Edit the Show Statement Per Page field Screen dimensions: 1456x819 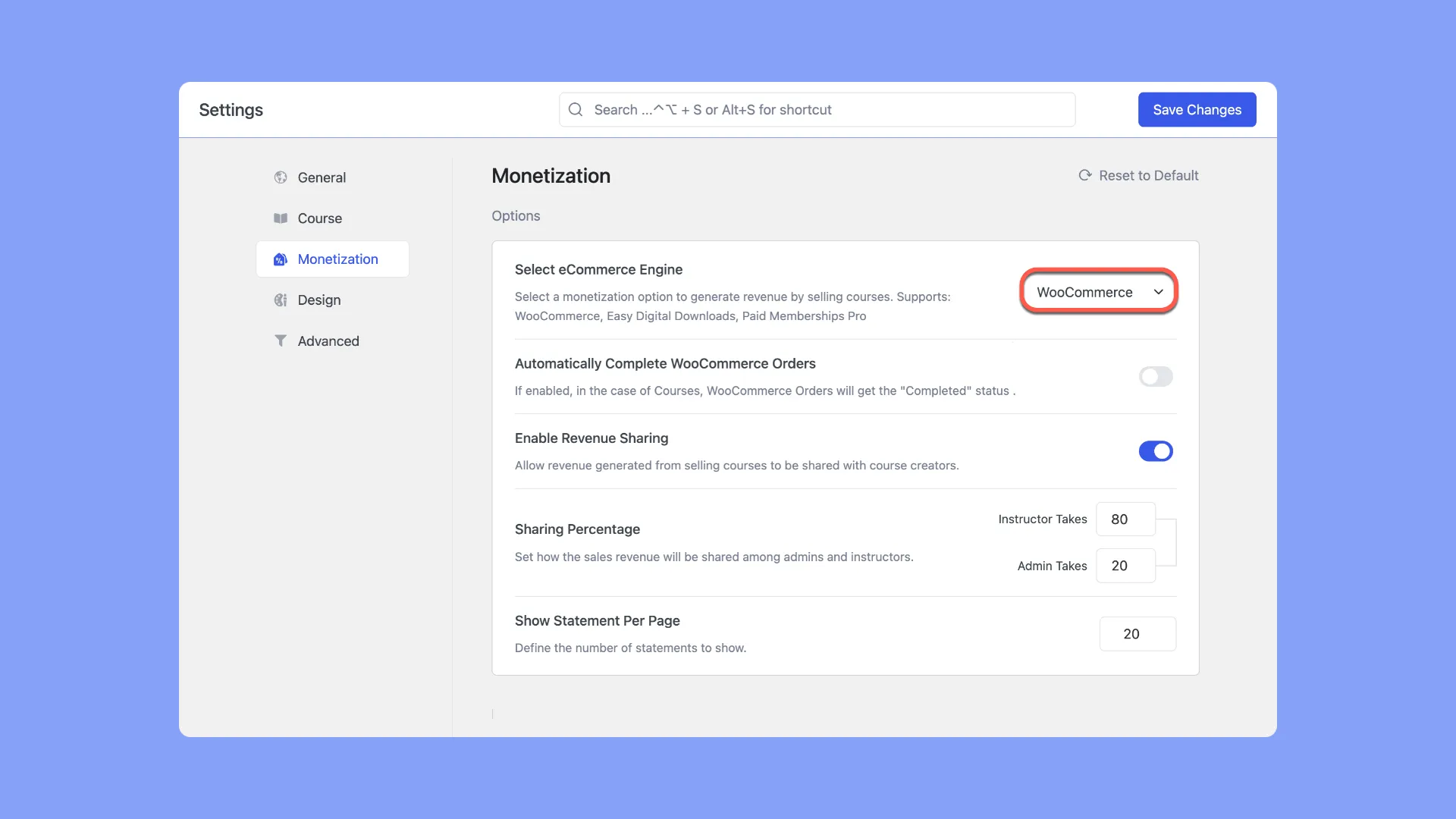1137,634
